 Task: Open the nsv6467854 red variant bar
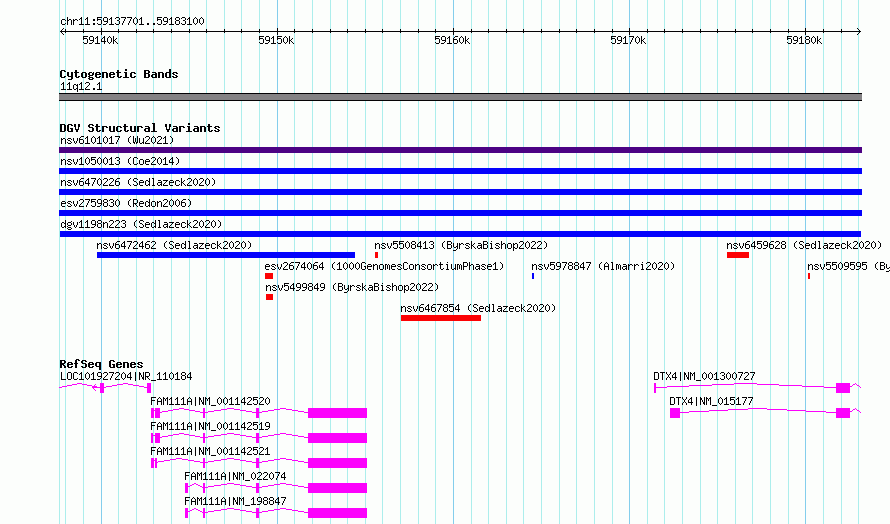click(x=441, y=318)
